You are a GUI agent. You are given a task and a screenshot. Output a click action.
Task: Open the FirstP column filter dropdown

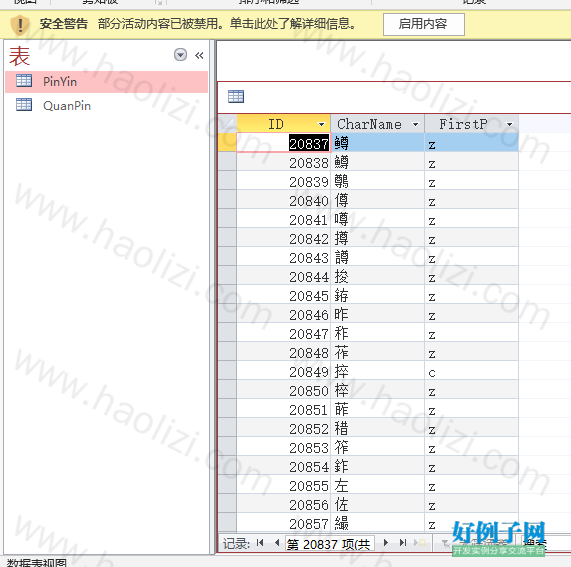pyautogui.click(x=509, y=125)
